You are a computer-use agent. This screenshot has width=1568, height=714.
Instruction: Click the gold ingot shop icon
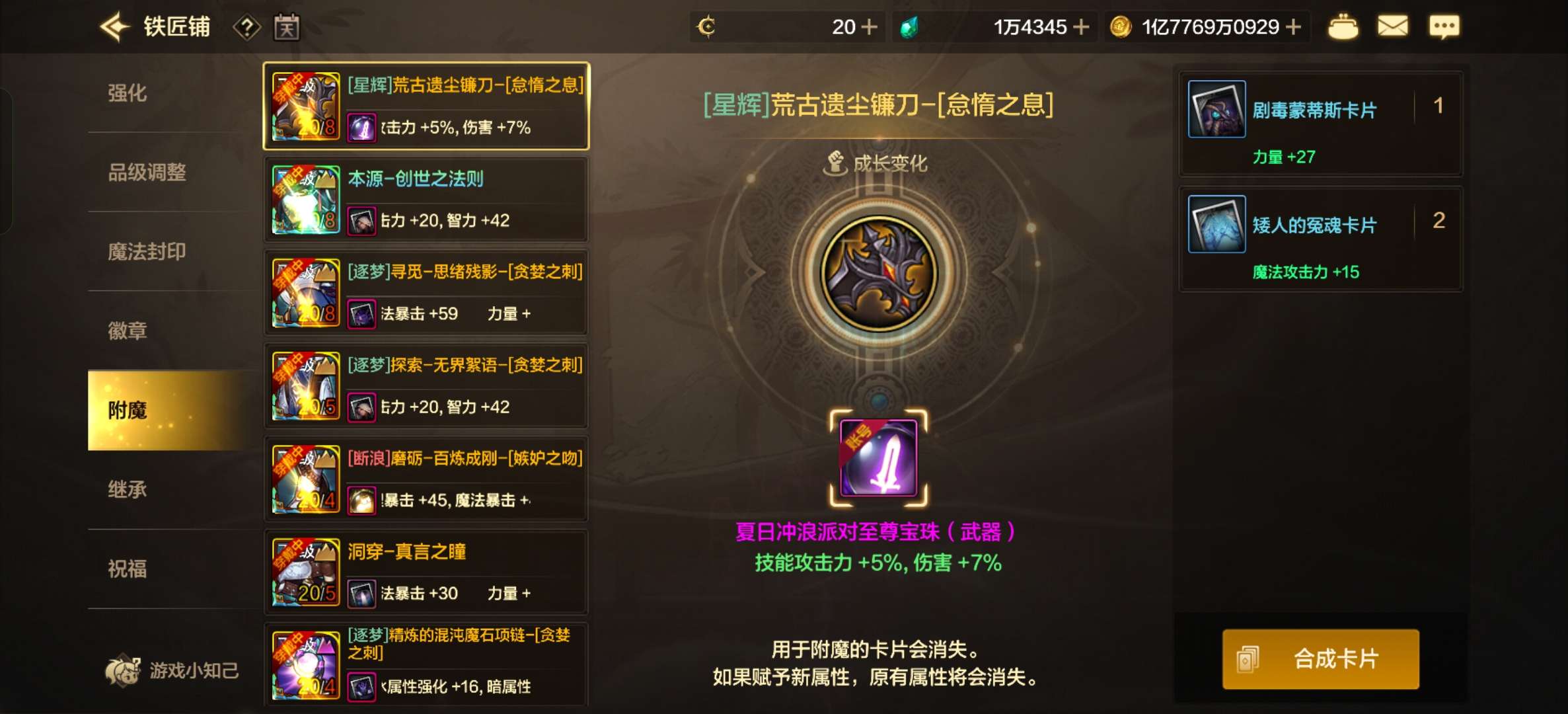tap(1343, 27)
